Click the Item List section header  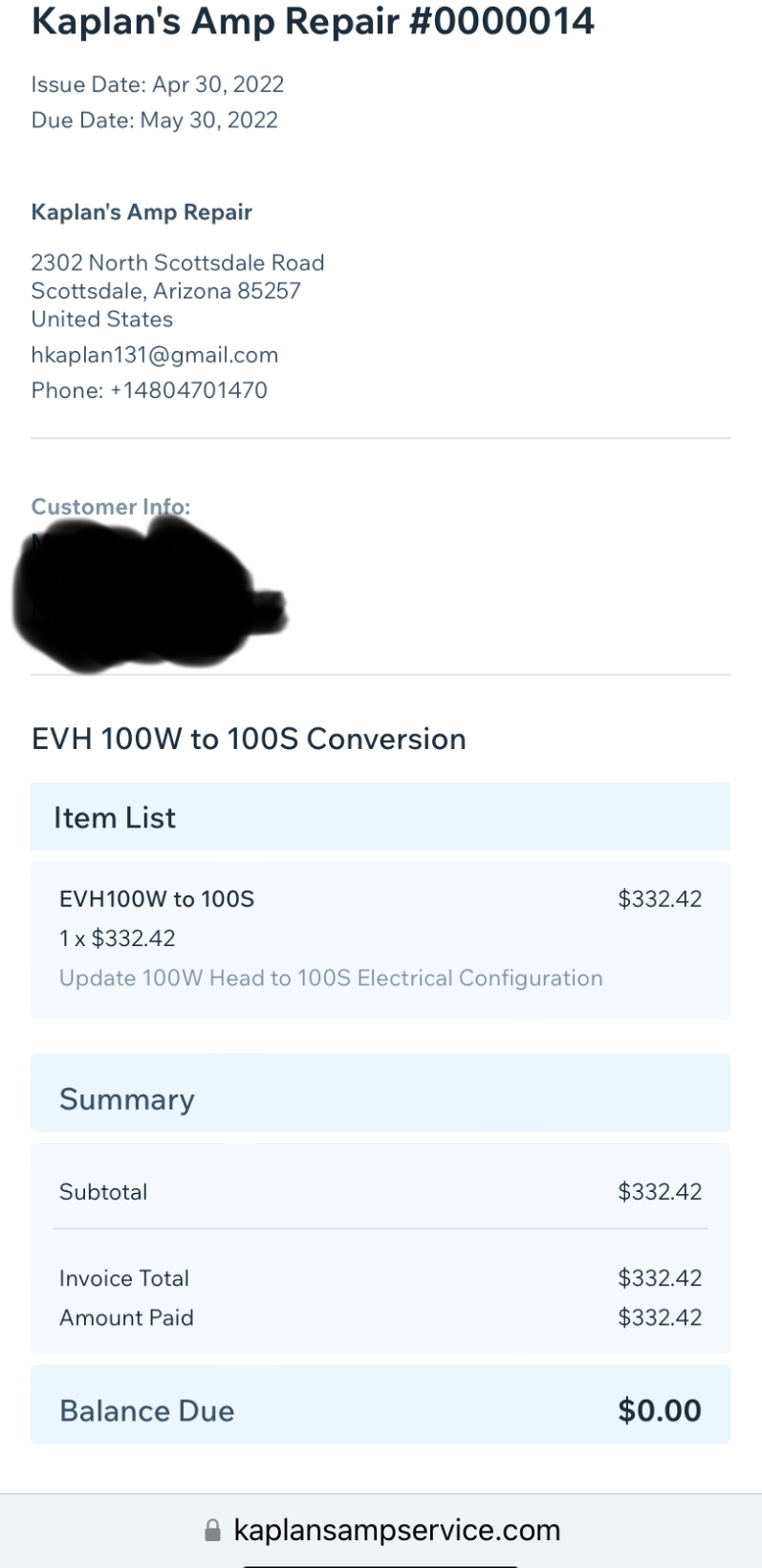click(x=115, y=818)
